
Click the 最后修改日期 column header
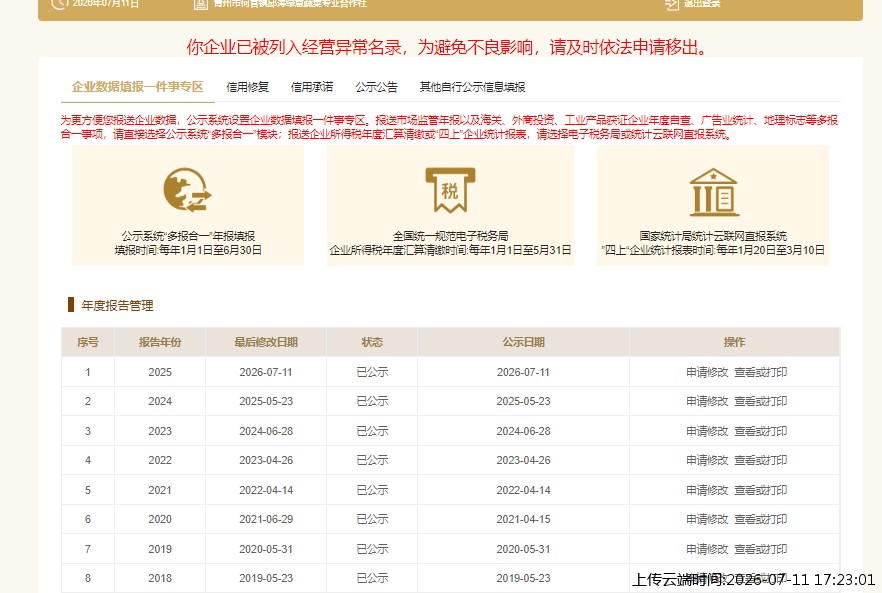pos(266,342)
